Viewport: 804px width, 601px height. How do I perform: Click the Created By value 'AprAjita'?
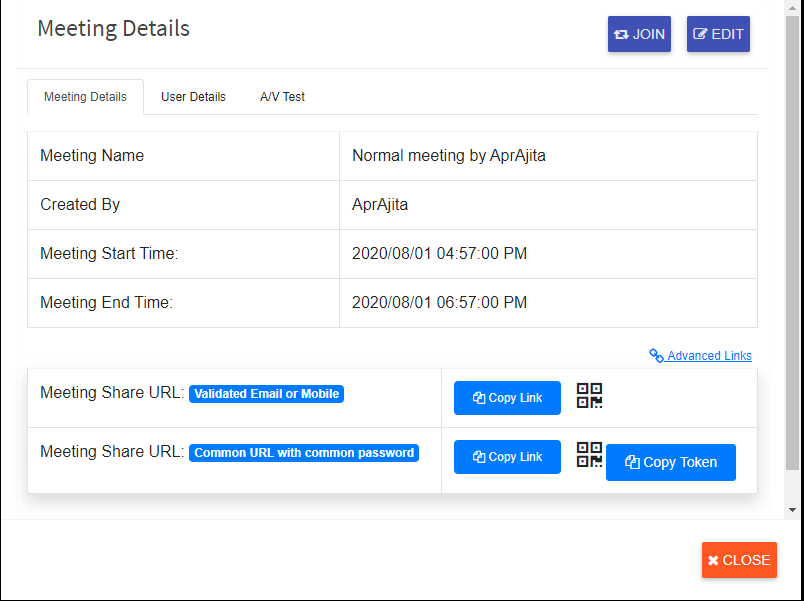pyautogui.click(x=380, y=205)
